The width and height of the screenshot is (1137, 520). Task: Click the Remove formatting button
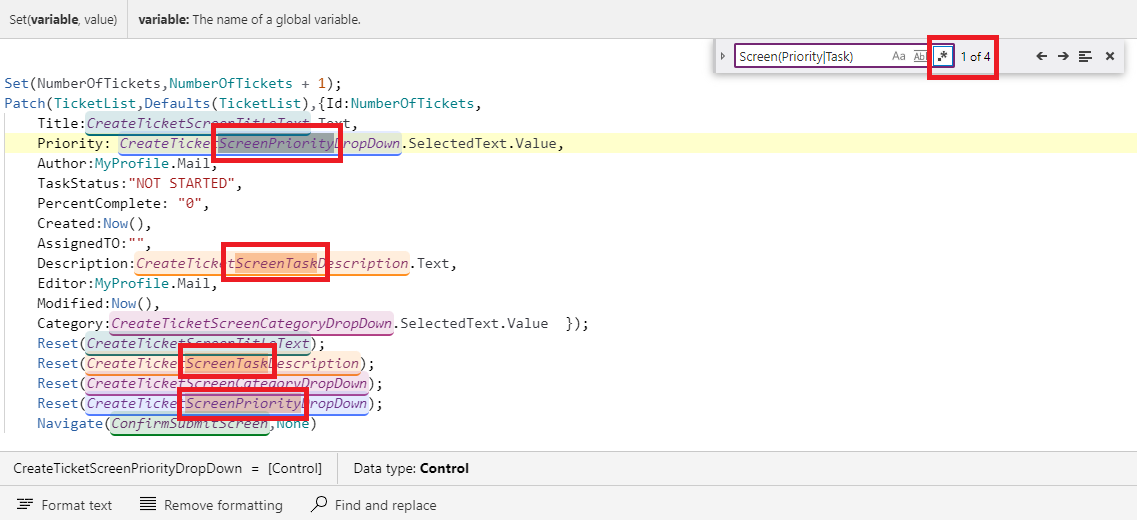tap(211, 505)
